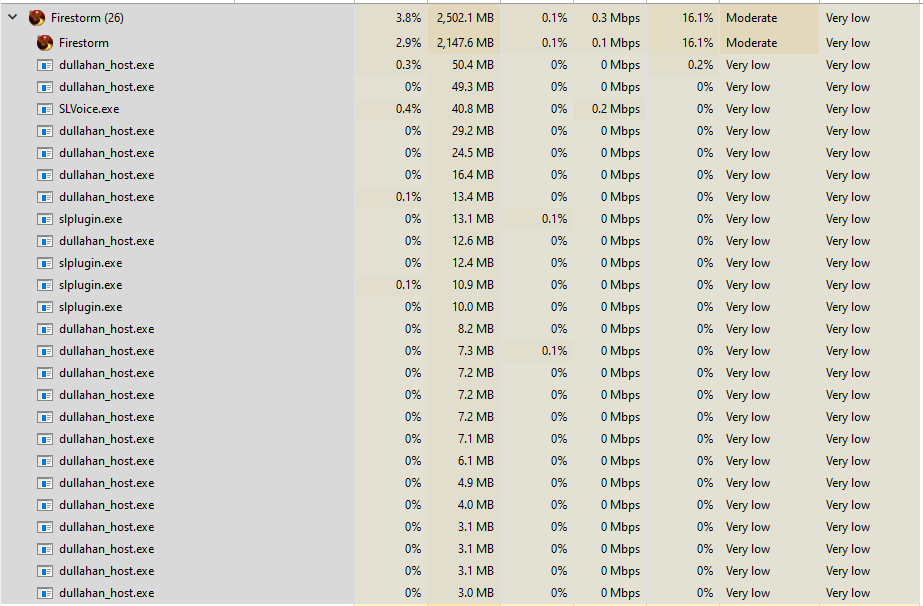Click icon of dullahan_host.exe using 16.4 MB

(x=45, y=175)
